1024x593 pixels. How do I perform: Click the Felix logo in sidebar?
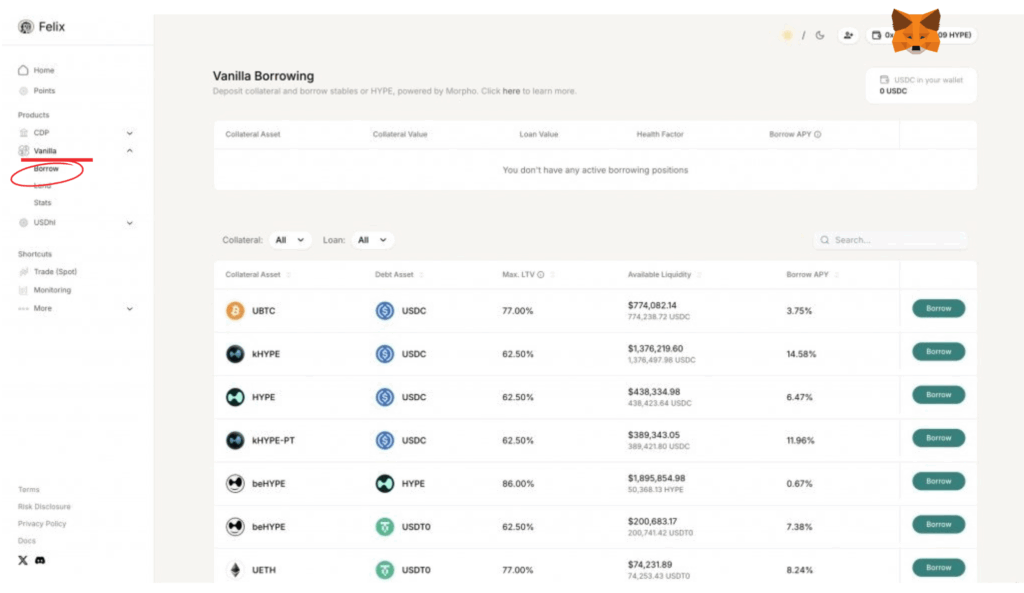click(x=25, y=27)
